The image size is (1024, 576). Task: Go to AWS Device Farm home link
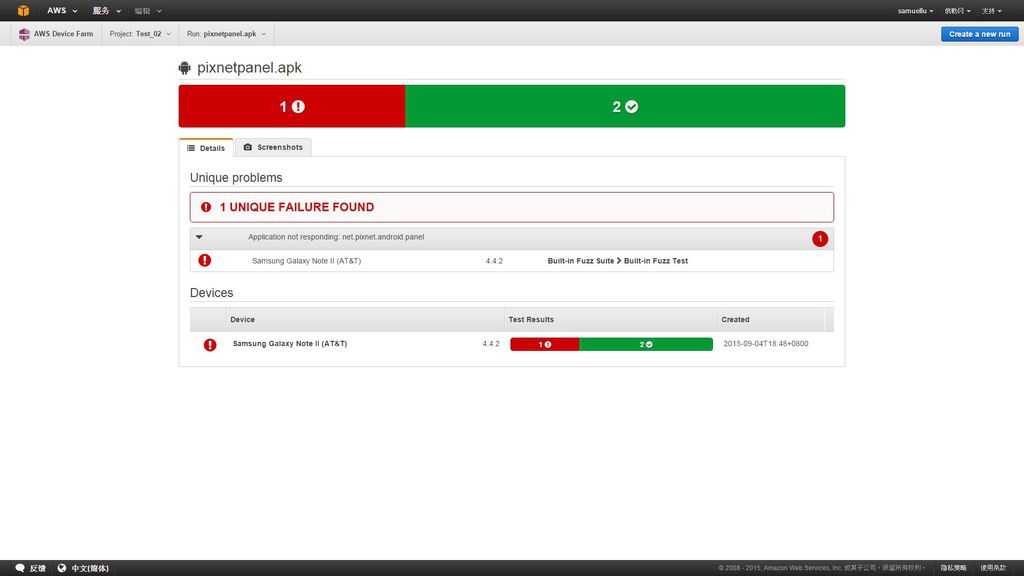point(63,34)
